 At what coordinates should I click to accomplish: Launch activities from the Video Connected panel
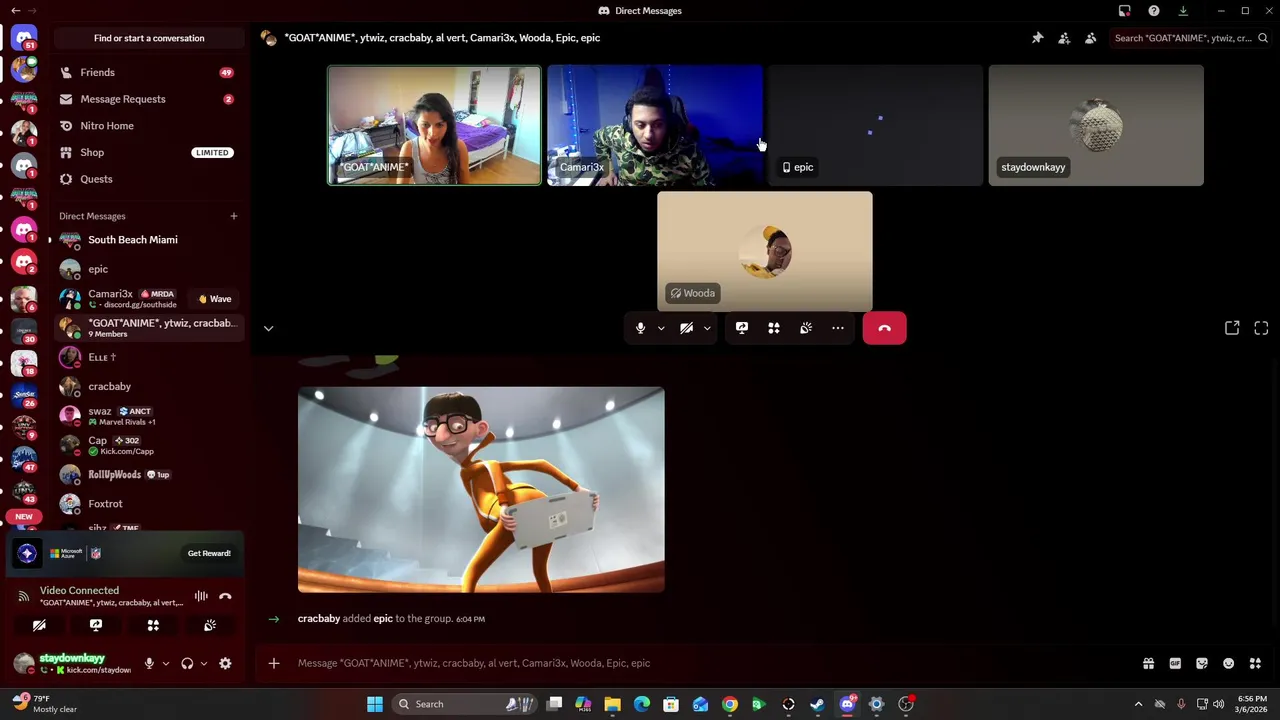coord(153,625)
